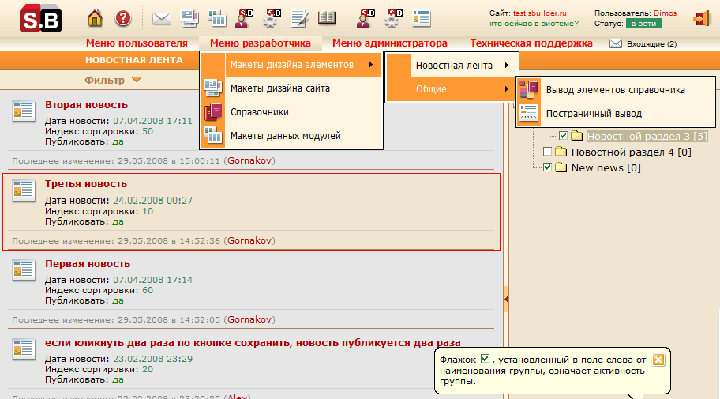Expand the Новостная лента submenu arrow
The width and height of the screenshot is (720, 399).
click(x=506, y=65)
